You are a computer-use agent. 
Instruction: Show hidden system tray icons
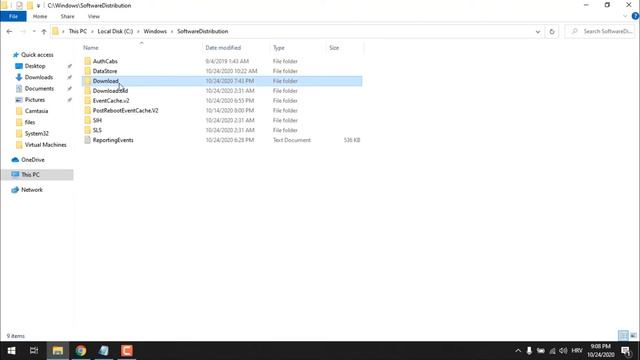(x=518, y=351)
